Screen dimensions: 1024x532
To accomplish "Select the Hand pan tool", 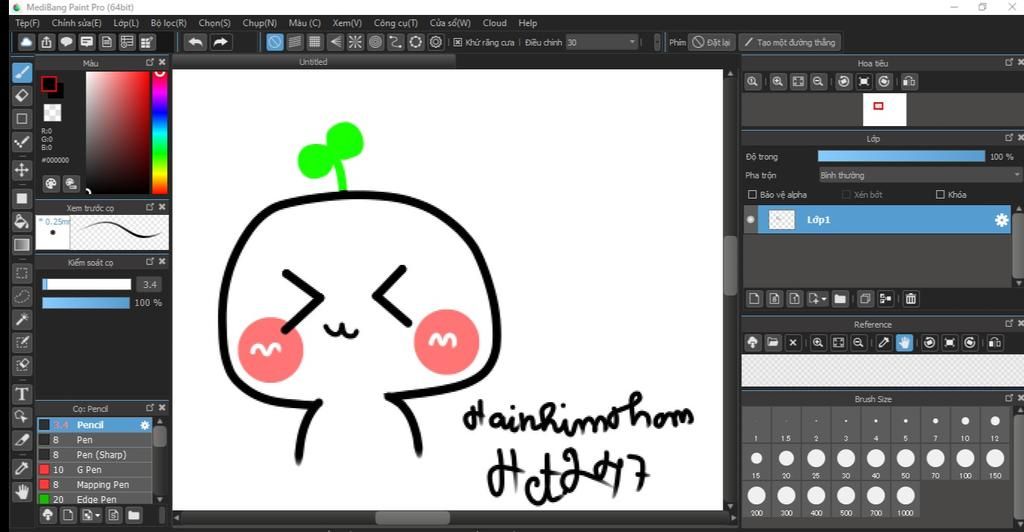I will (22, 492).
